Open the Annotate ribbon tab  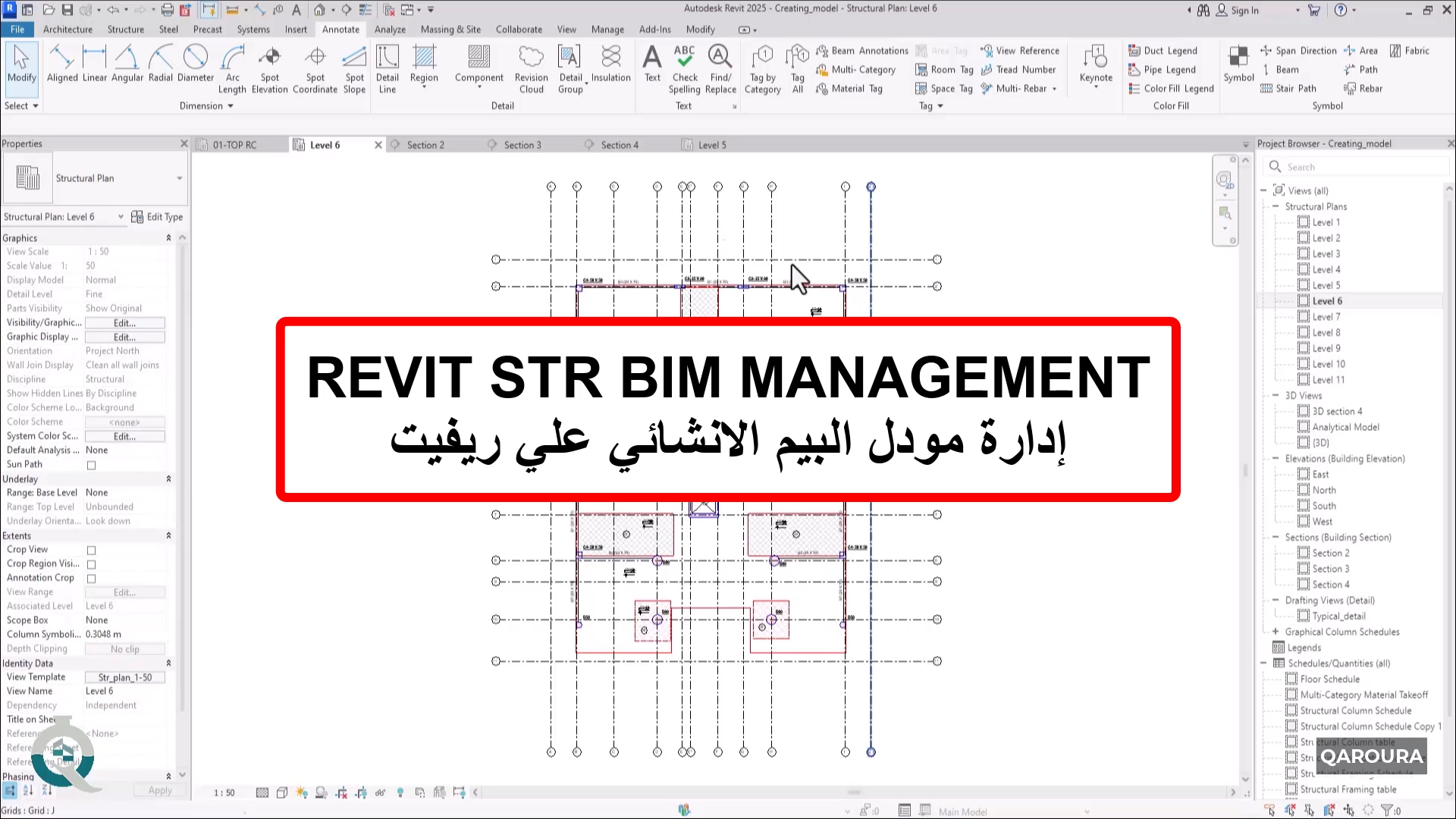coord(340,30)
